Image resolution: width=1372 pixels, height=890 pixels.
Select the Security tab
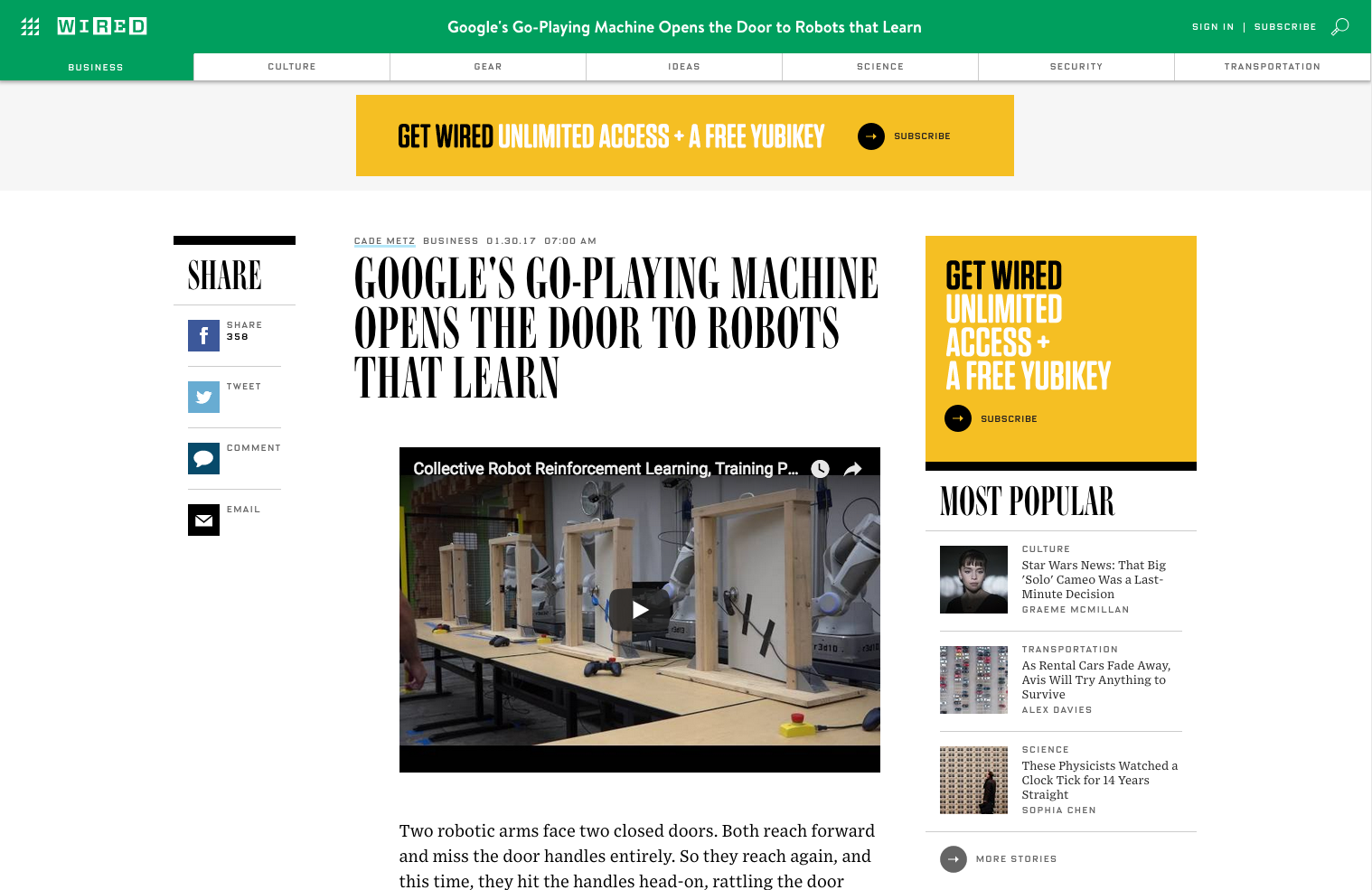(1076, 67)
